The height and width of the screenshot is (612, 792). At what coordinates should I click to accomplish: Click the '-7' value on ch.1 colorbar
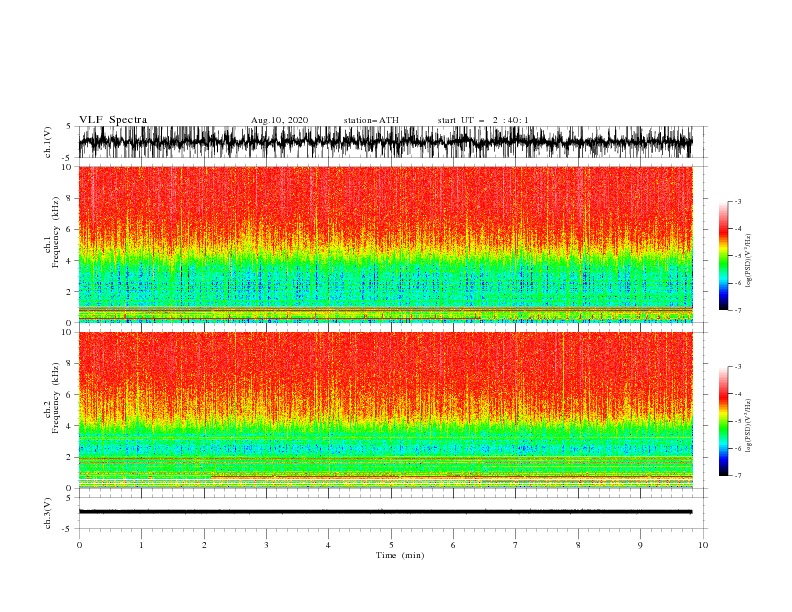[x=737, y=310]
